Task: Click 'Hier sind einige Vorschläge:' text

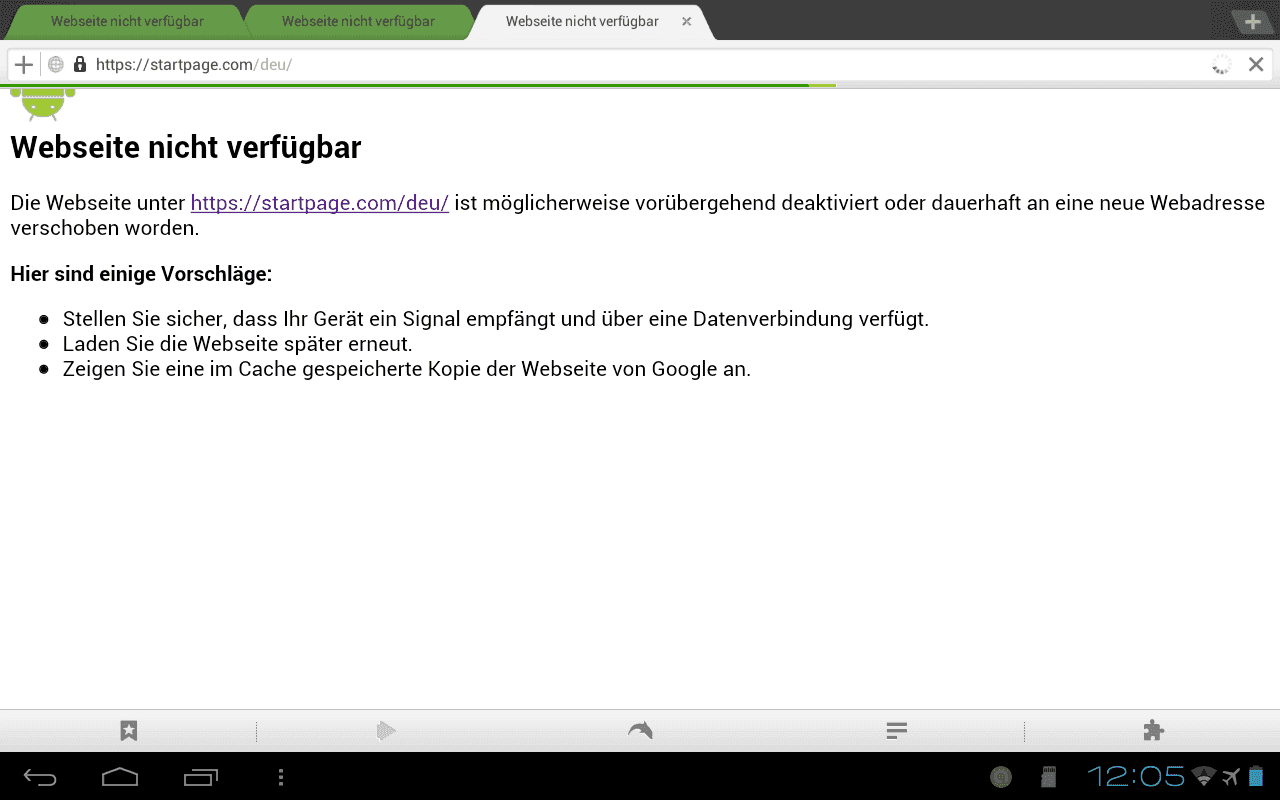Action: 141,274
